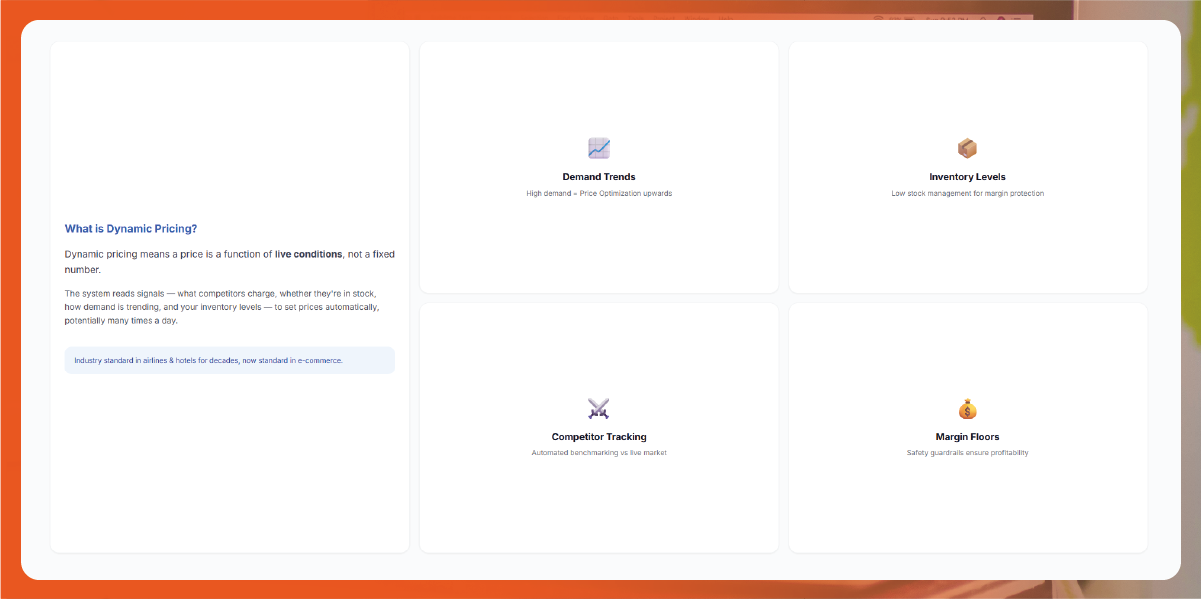The height and width of the screenshot is (599, 1201).
Task: Click the 'Competitor Tracking' title
Action: [x=599, y=437]
